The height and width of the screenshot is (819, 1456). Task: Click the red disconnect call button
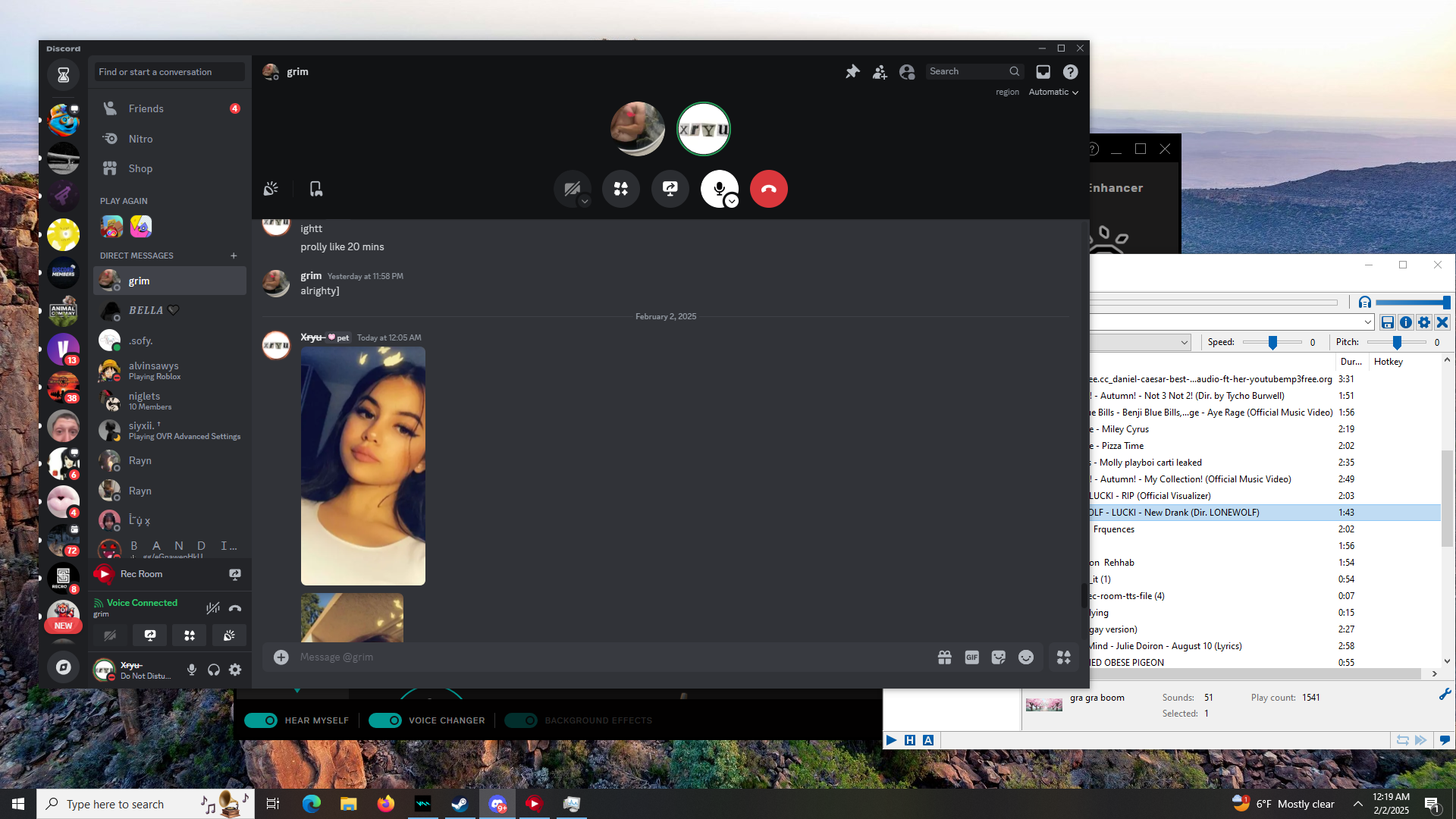pyautogui.click(x=768, y=189)
